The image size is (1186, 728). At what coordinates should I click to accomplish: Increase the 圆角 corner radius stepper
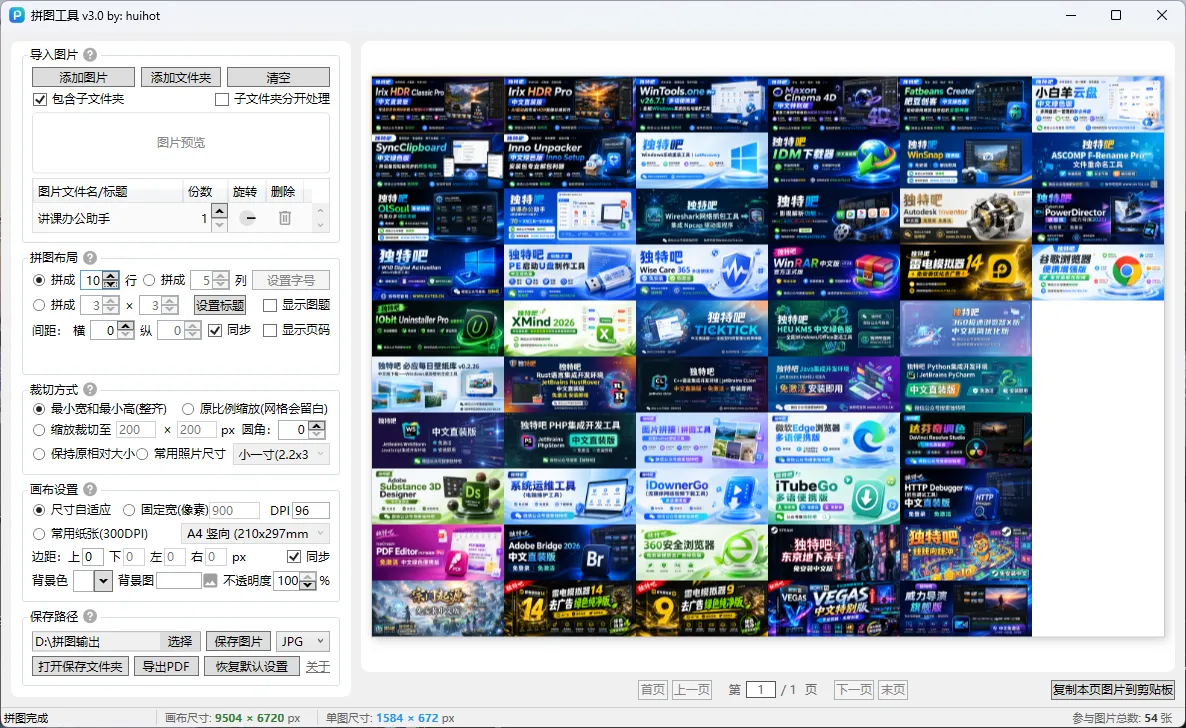(x=317, y=425)
